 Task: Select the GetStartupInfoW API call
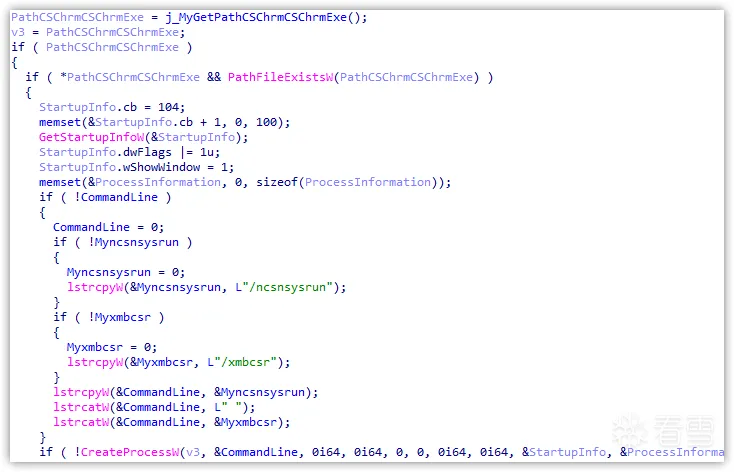(x=92, y=137)
